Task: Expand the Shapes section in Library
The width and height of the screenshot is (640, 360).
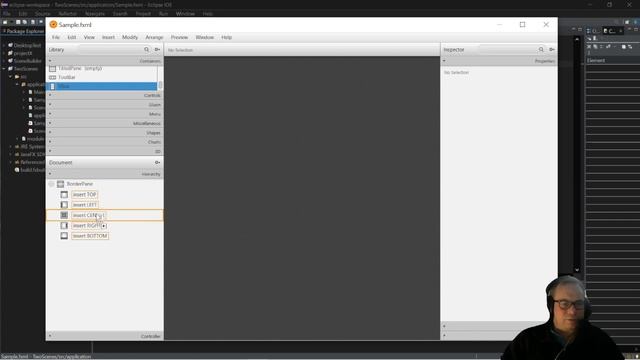Action: 105,133
